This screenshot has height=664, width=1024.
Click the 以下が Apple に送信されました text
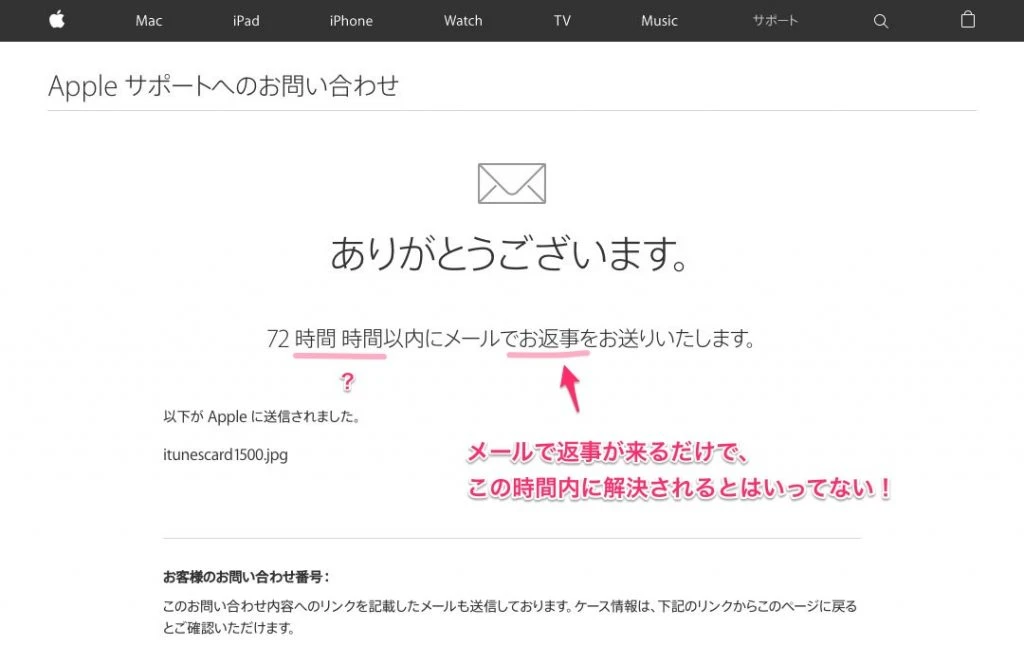coord(262,416)
